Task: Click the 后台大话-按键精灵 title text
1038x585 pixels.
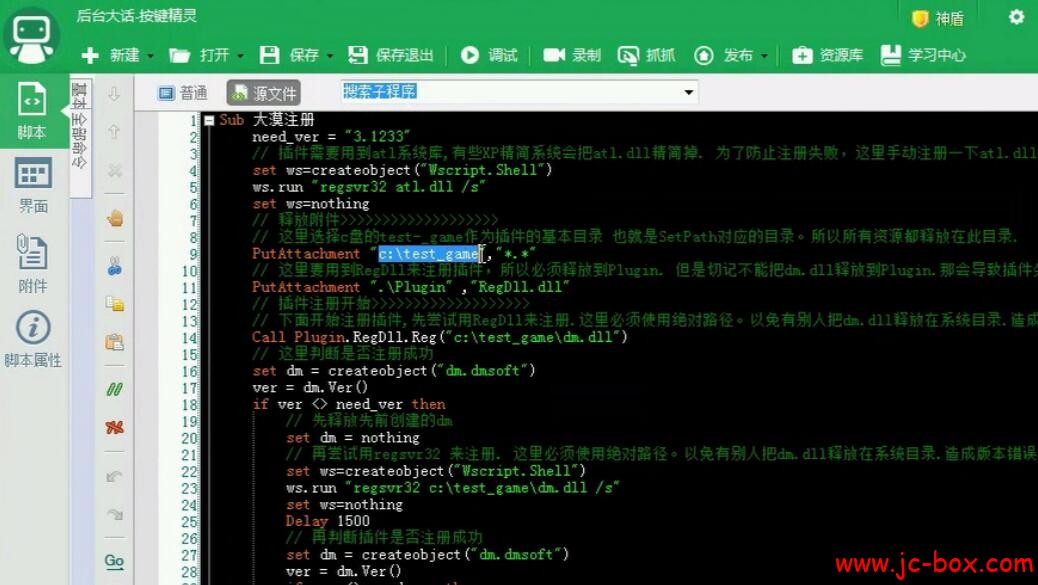Action: 136,15
